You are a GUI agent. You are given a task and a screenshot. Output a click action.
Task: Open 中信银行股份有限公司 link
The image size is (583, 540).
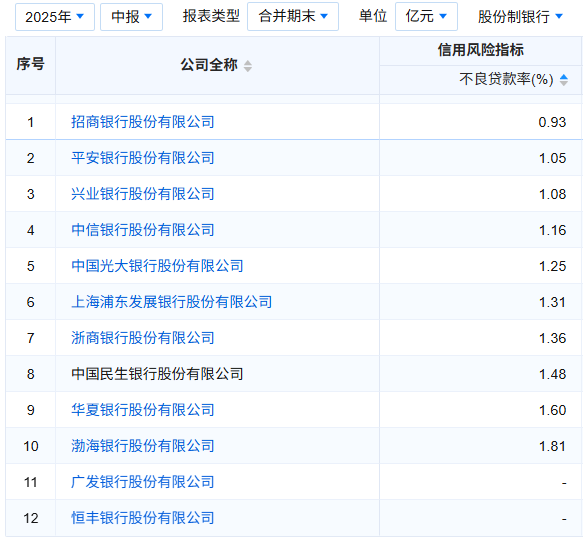(143, 230)
